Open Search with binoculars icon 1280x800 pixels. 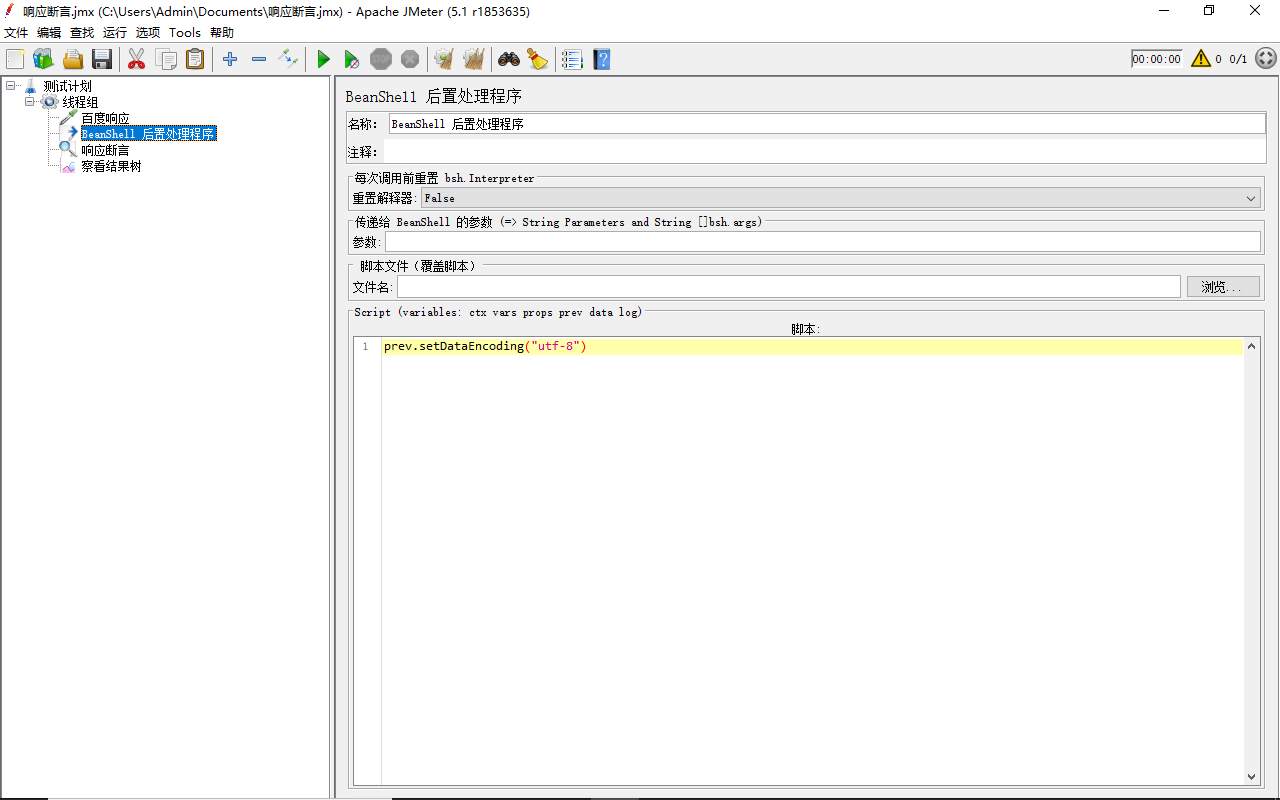[509, 60]
